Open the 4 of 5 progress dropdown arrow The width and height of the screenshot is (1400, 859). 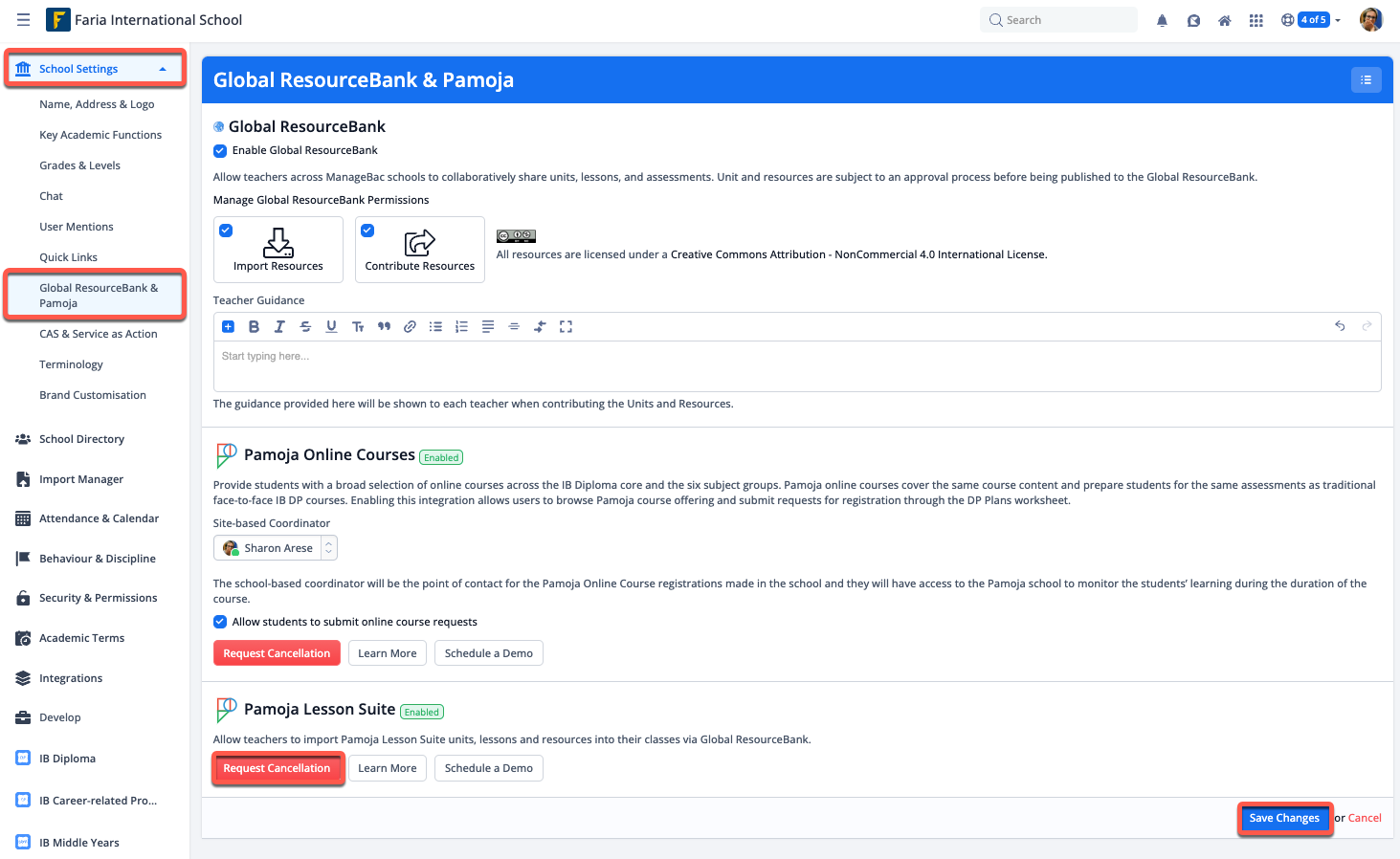point(1338,20)
